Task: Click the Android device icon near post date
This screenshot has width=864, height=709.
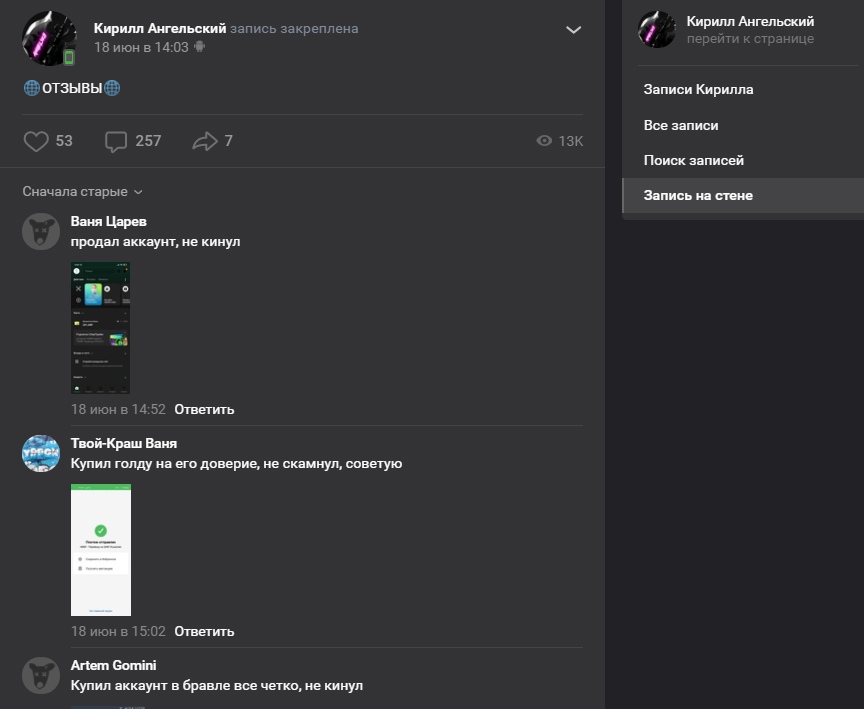Action: pyautogui.click(x=200, y=47)
